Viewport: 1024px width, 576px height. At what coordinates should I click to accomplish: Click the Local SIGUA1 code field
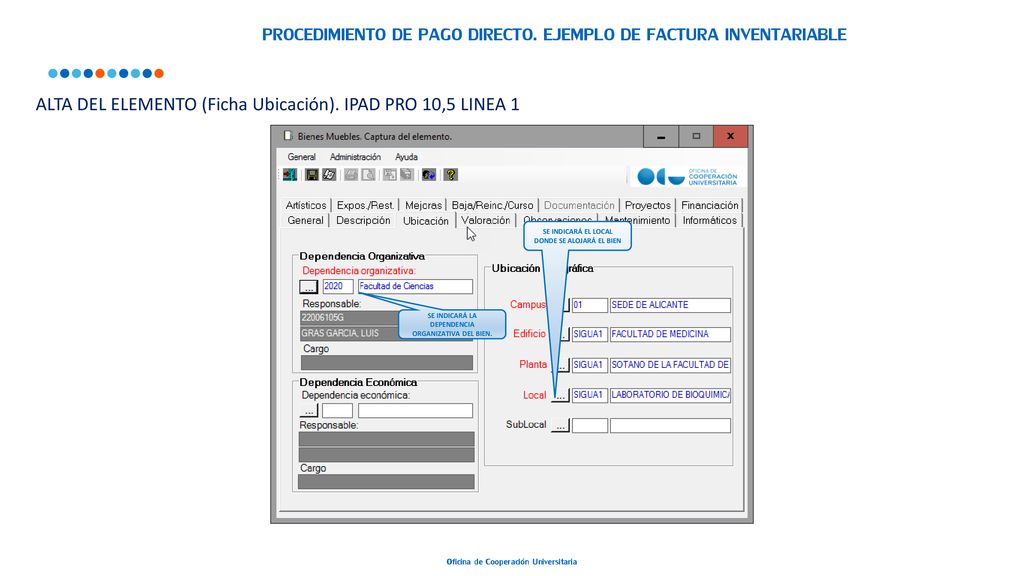(x=590, y=395)
